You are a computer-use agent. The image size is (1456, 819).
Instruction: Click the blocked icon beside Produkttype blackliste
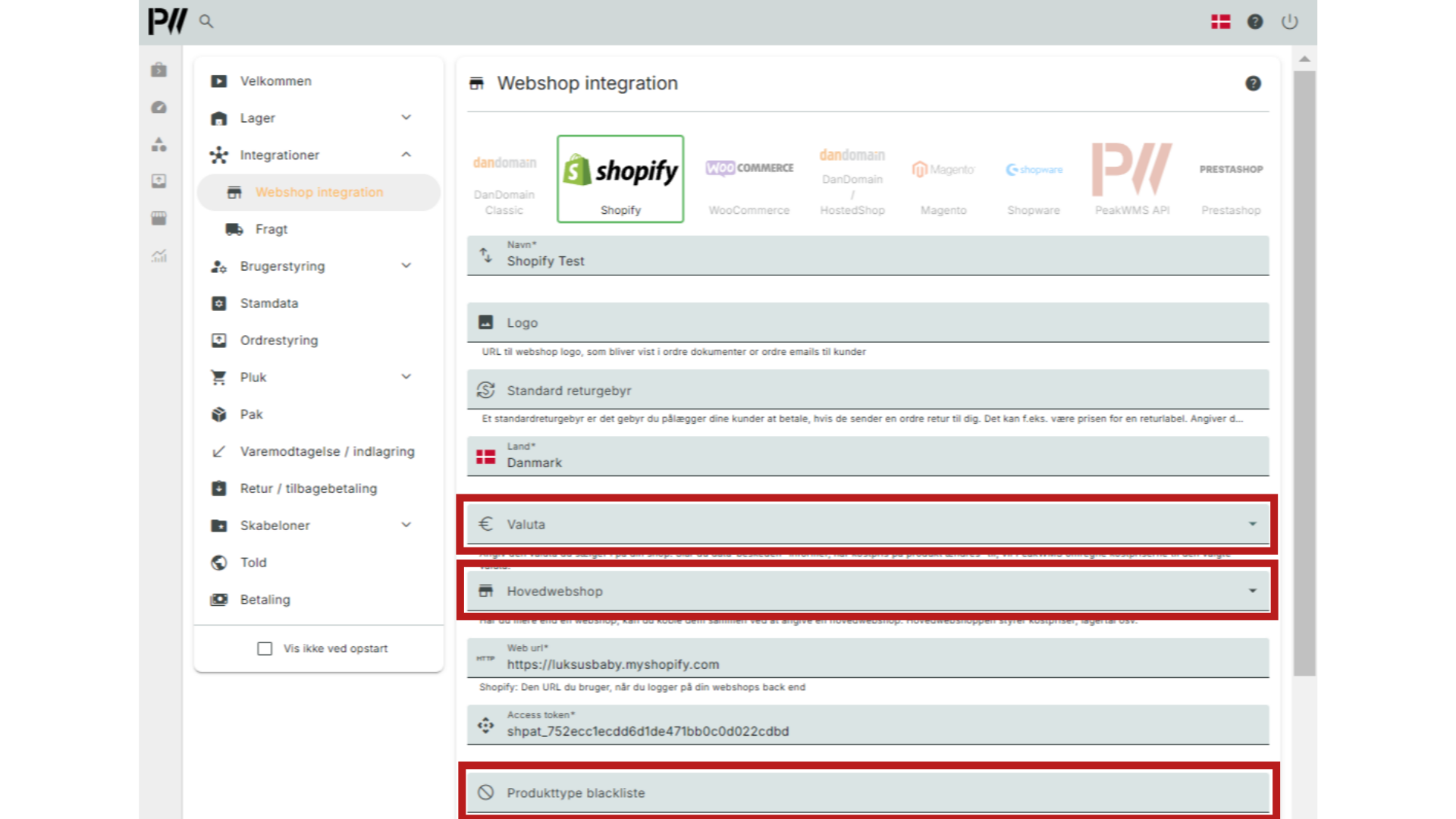click(x=486, y=792)
